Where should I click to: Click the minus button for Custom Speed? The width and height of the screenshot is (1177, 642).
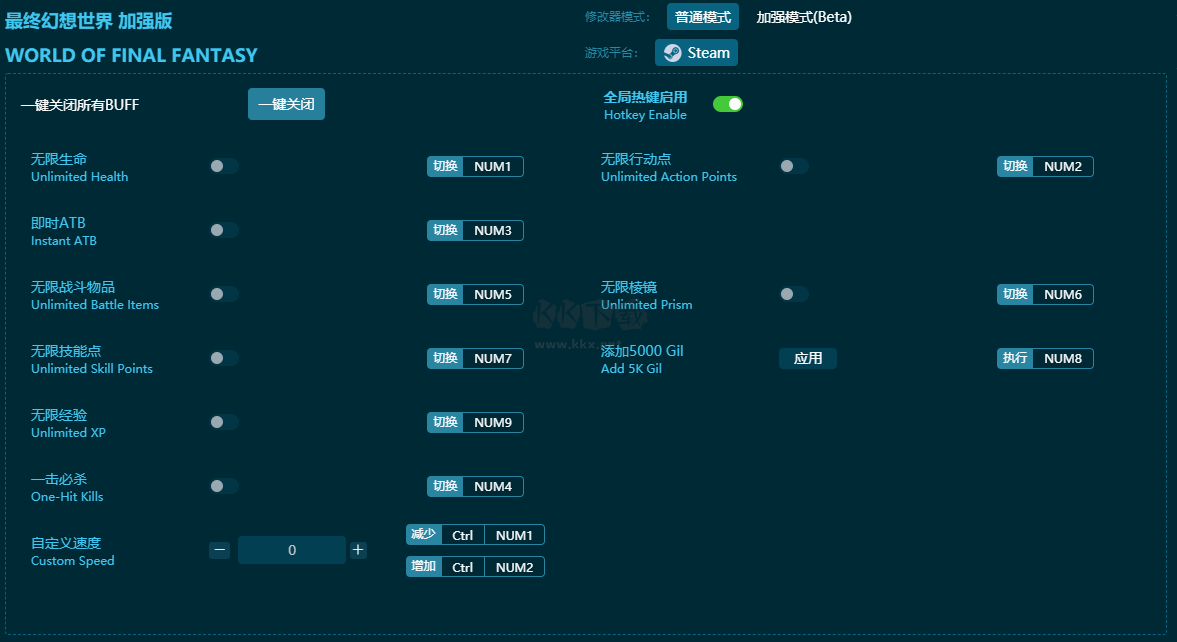[220, 550]
